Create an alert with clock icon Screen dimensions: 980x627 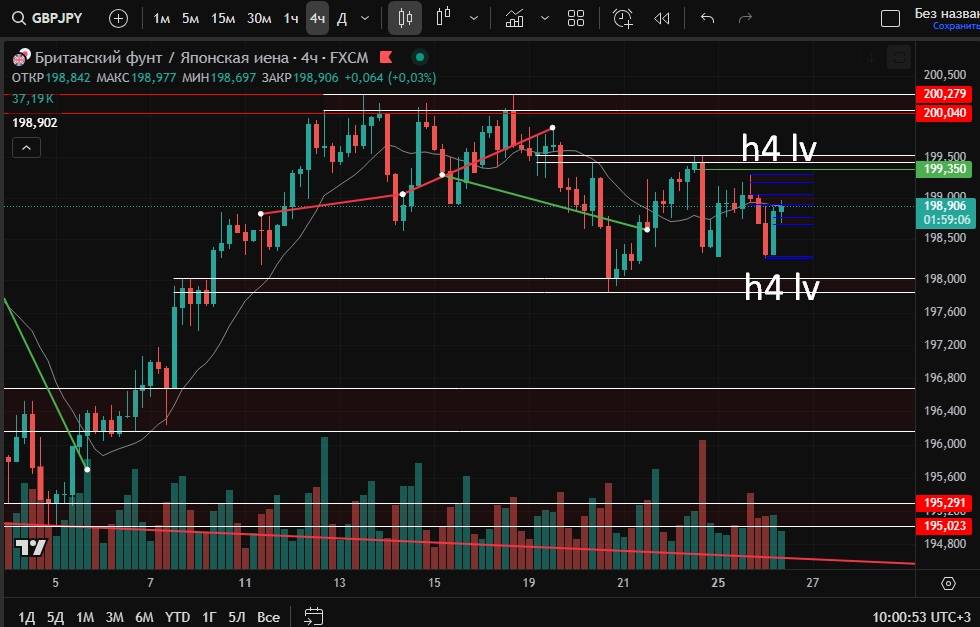(623, 18)
